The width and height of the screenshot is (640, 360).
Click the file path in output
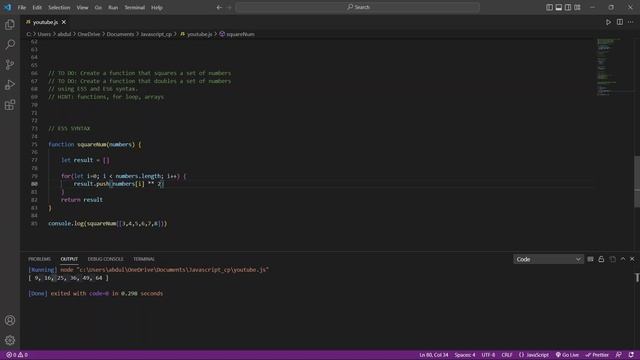pos(172,270)
